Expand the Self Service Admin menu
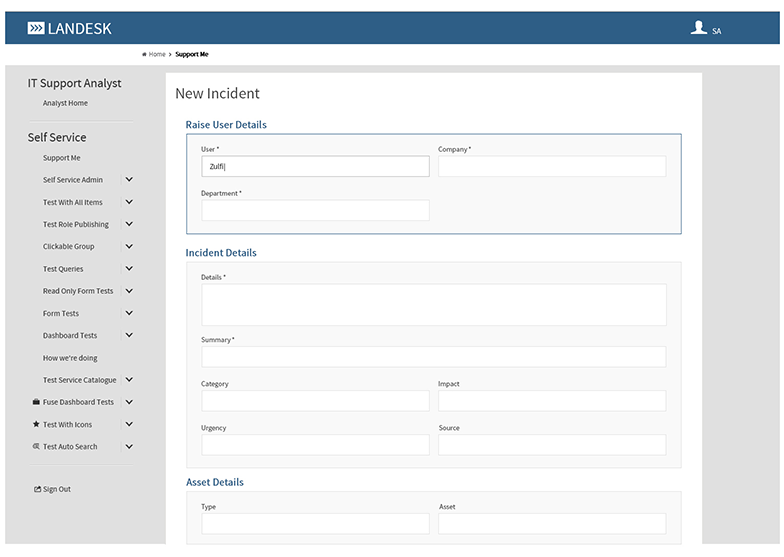Viewport: 784px width, 557px height. pos(129,180)
